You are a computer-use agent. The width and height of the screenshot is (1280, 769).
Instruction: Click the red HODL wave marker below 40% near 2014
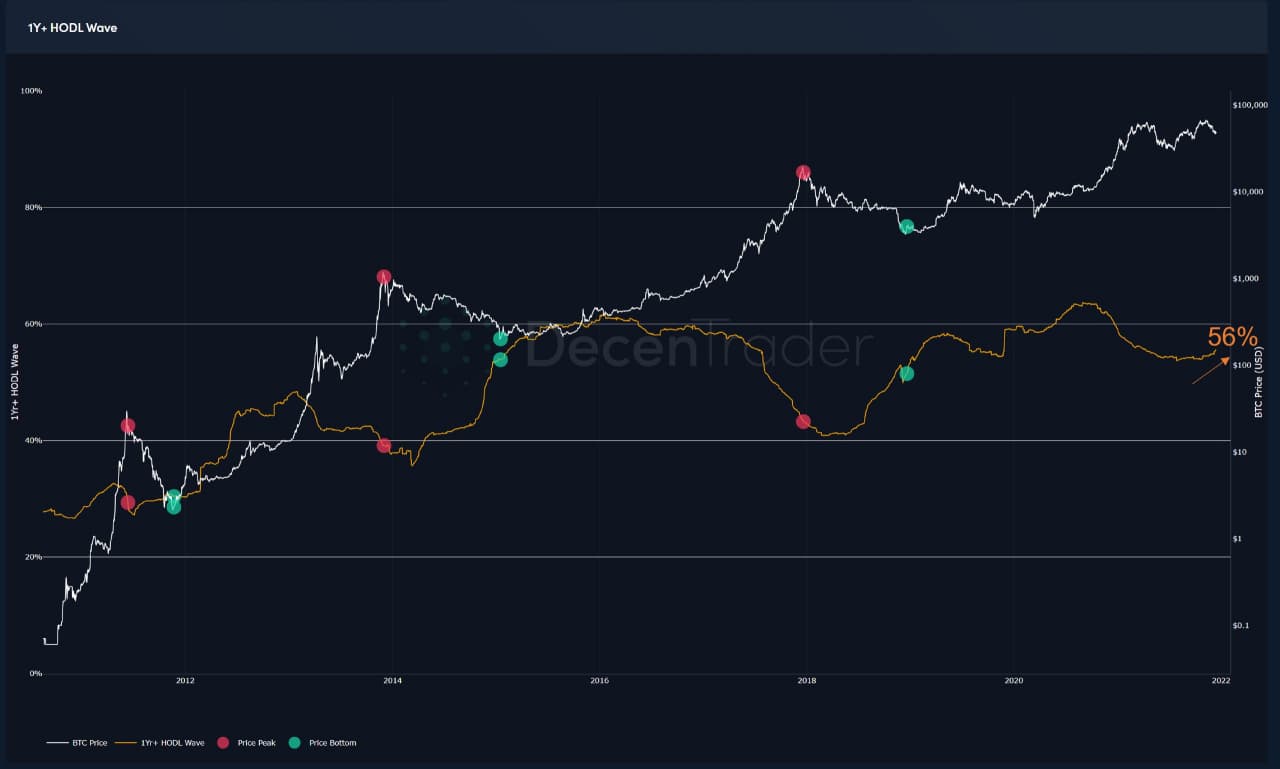coord(384,446)
